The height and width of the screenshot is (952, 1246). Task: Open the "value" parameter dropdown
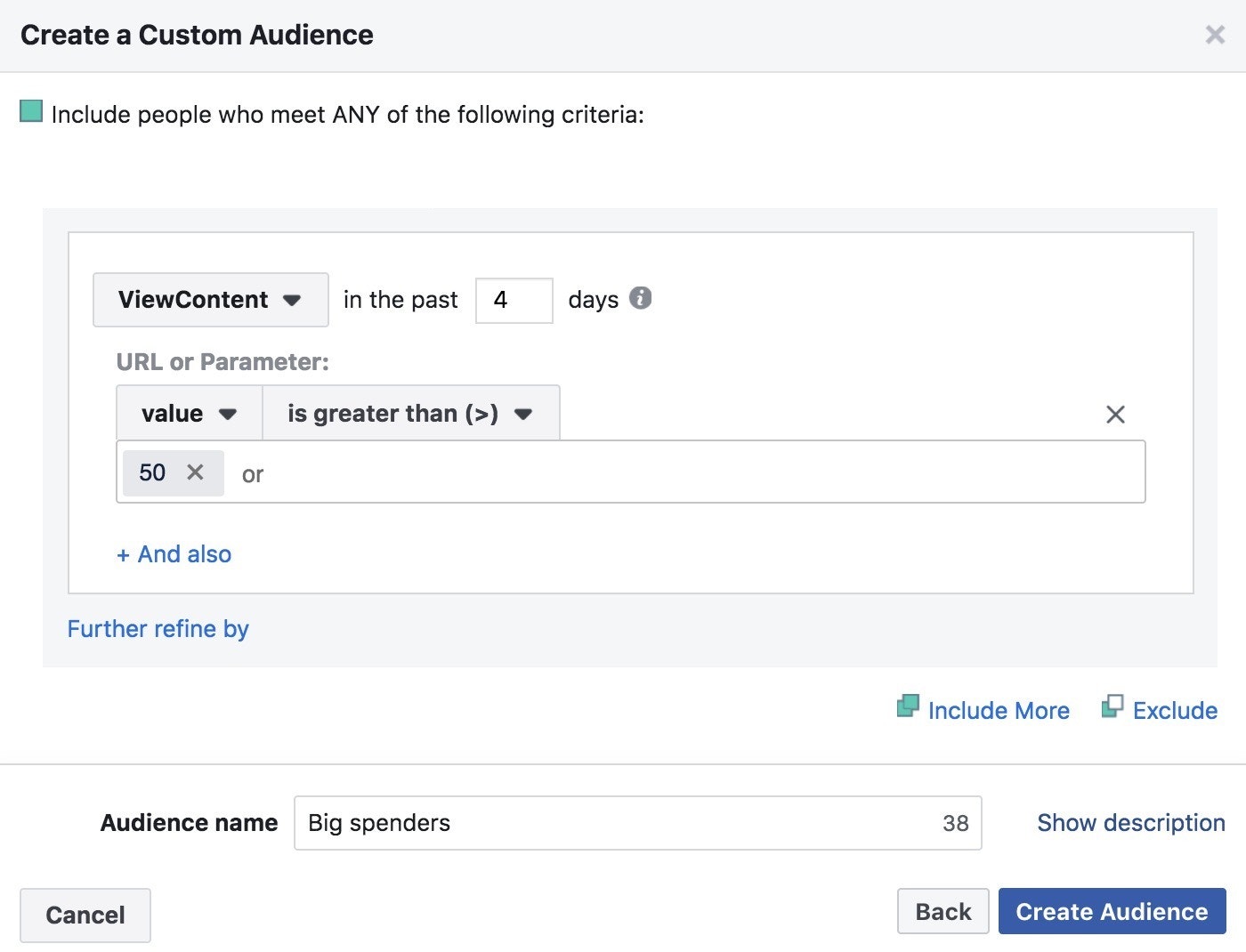(x=187, y=413)
